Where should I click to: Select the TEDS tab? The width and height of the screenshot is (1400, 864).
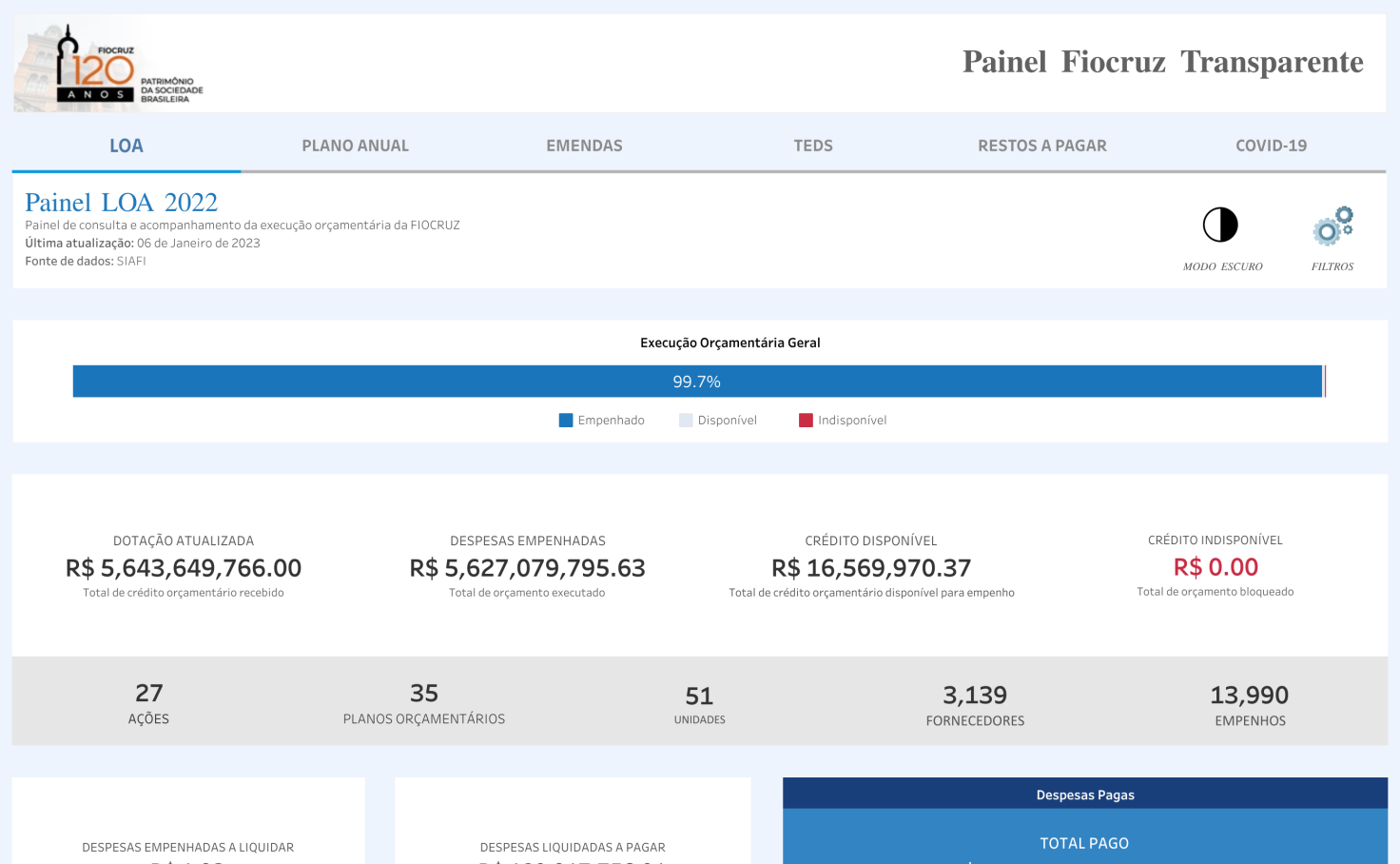(x=813, y=146)
